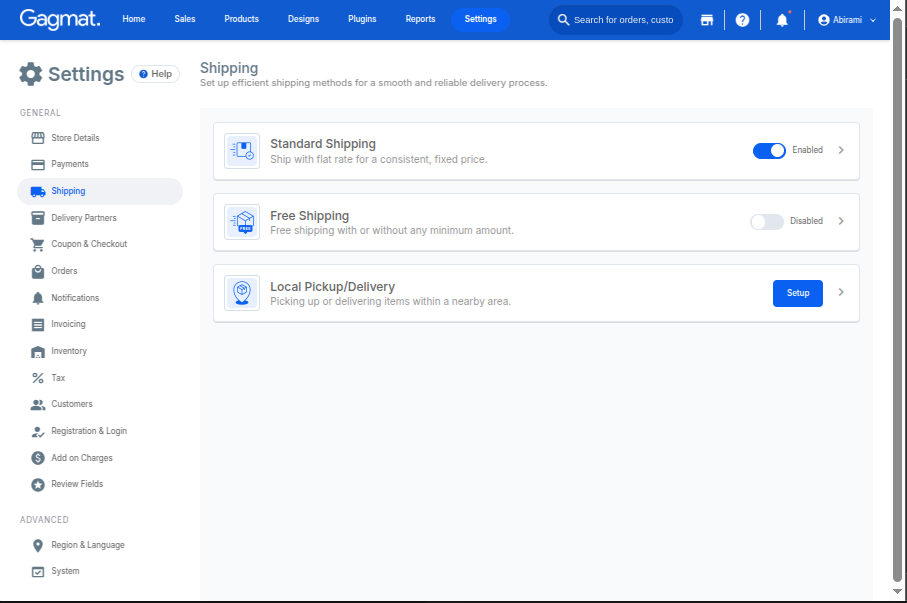The image size is (907, 603).
Task: Click the Add on Charges dollar icon
Action: [x=38, y=458]
